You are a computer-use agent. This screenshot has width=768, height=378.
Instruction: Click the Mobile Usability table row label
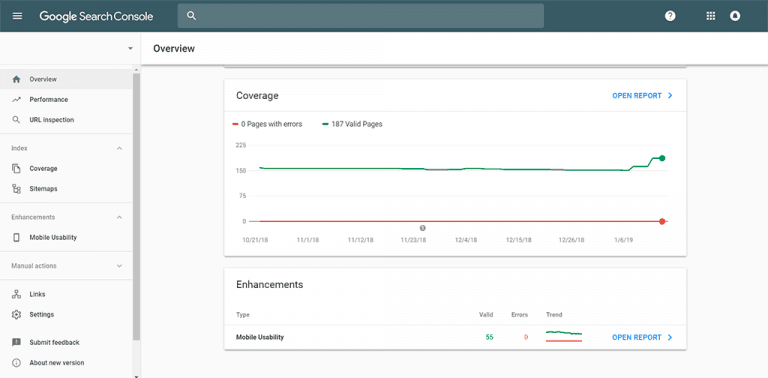(260, 337)
